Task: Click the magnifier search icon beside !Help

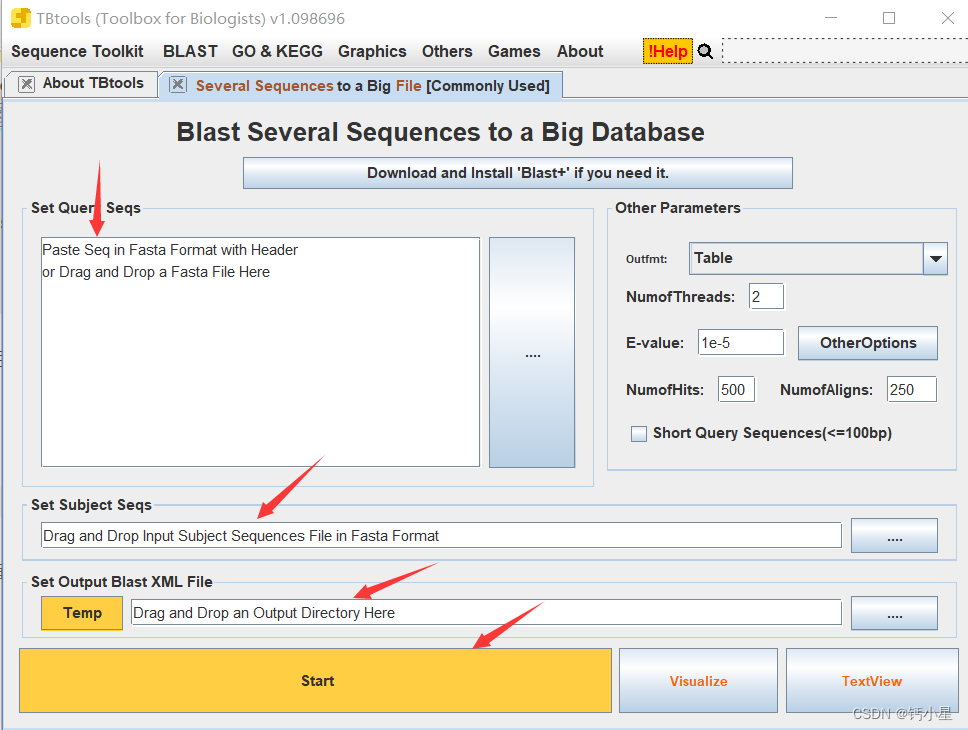Action: tap(705, 51)
